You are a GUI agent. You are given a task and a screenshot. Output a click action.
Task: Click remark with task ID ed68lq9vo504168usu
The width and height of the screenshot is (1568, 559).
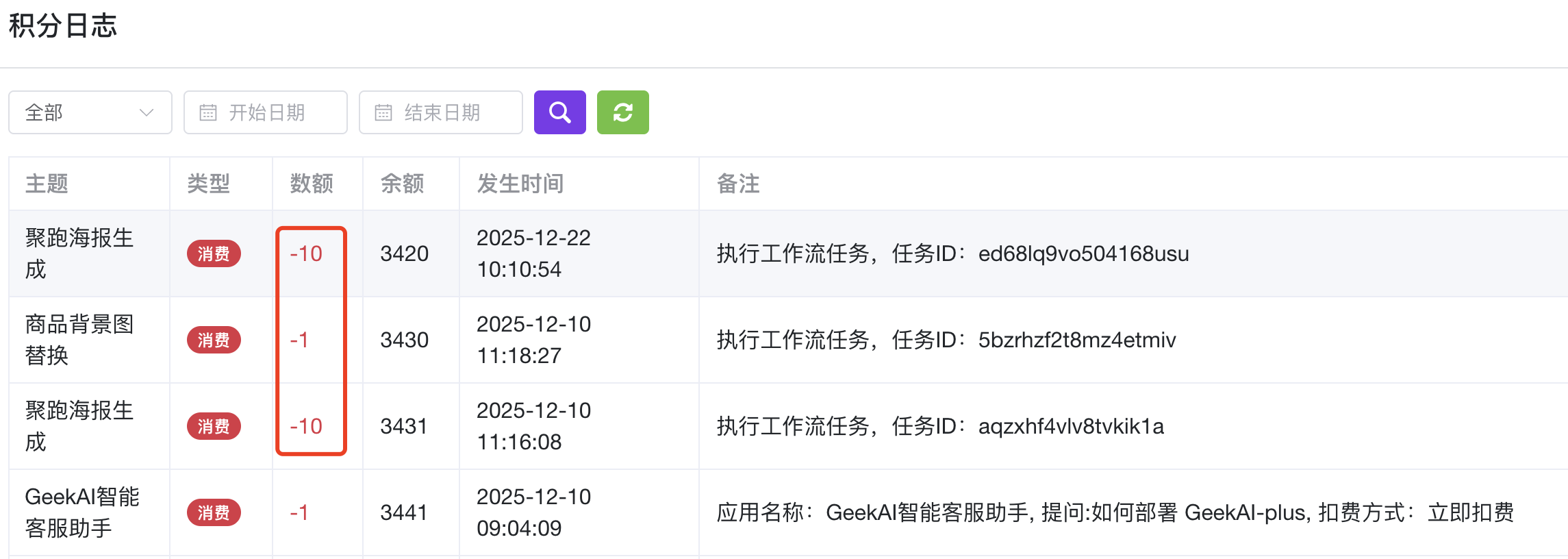pyautogui.click(x=952, y=253)
